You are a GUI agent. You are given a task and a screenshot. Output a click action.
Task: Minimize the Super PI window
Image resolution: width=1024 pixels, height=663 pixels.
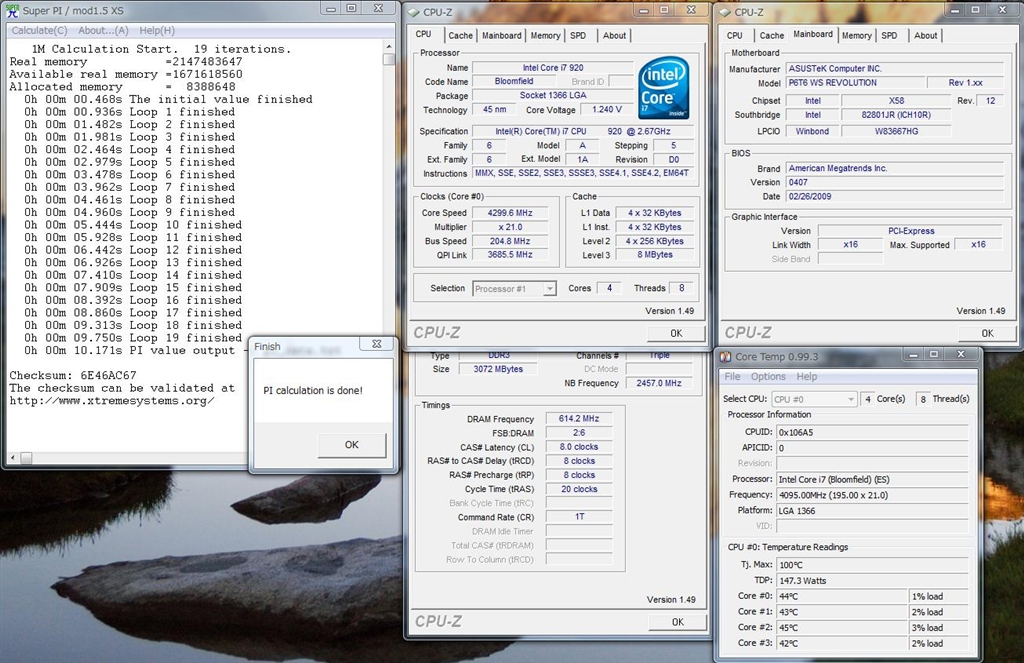[x=331, y=8]
